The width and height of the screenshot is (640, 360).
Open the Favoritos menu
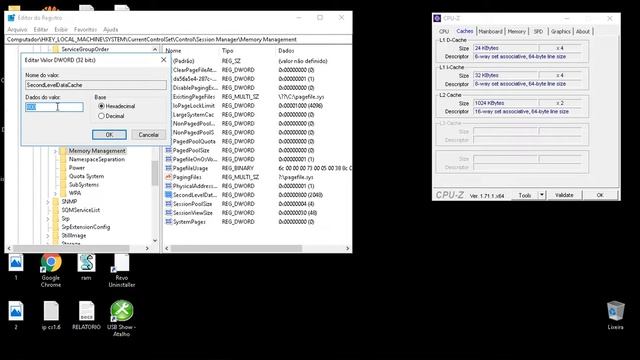coord(85,29)
